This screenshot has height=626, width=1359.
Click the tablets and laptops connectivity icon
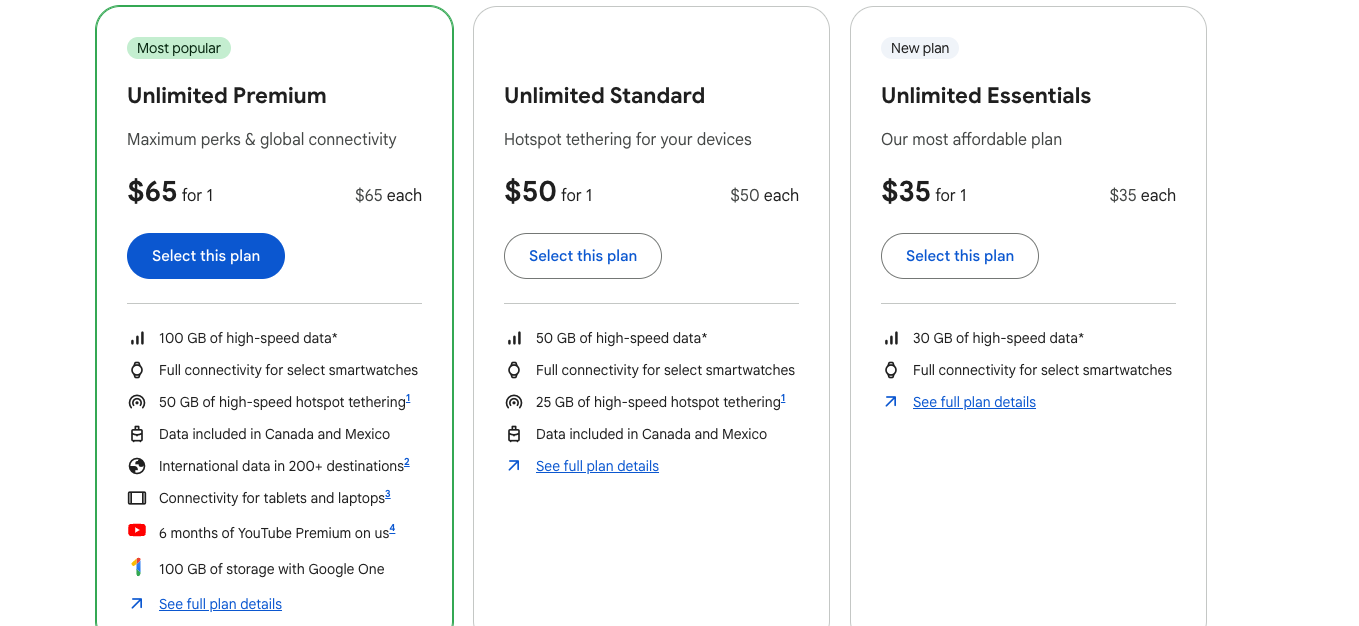[137, 498]
